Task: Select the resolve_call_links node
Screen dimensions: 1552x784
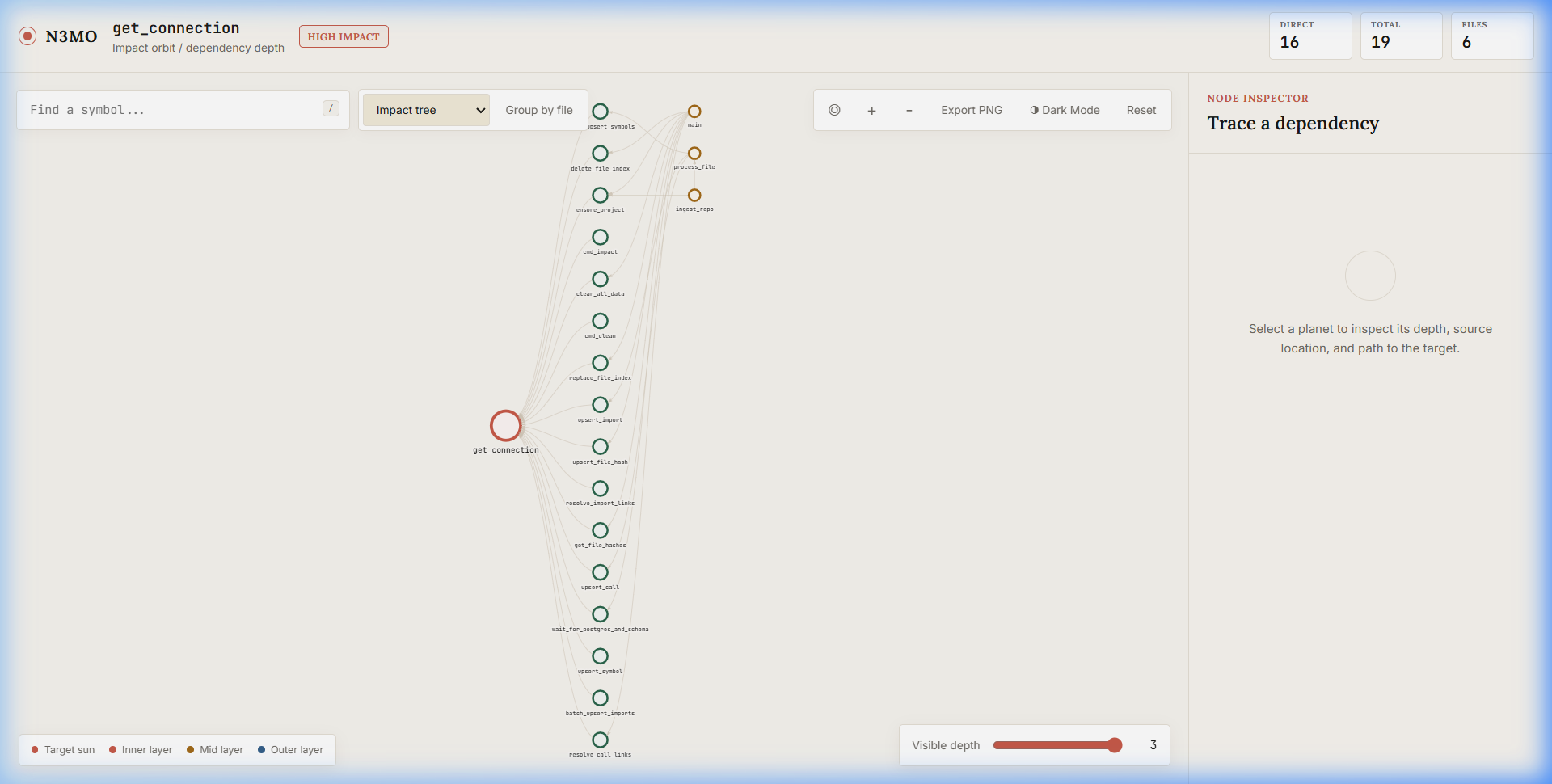Action: click(x=600, y=740)
